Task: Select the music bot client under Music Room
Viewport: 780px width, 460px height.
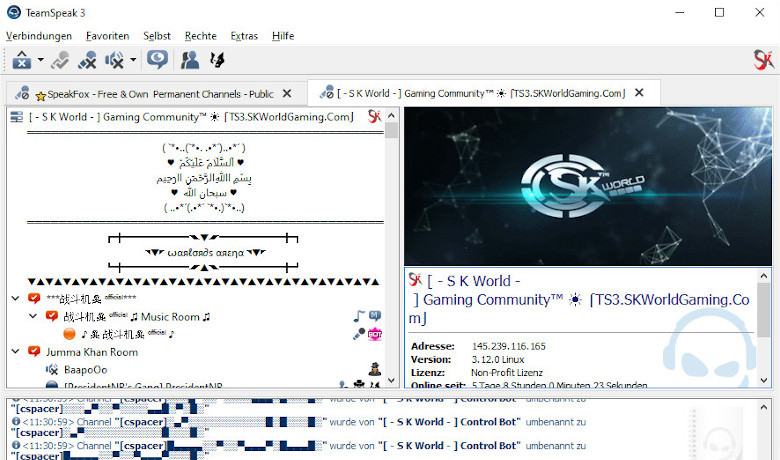Action: click(x=127, y=334)
